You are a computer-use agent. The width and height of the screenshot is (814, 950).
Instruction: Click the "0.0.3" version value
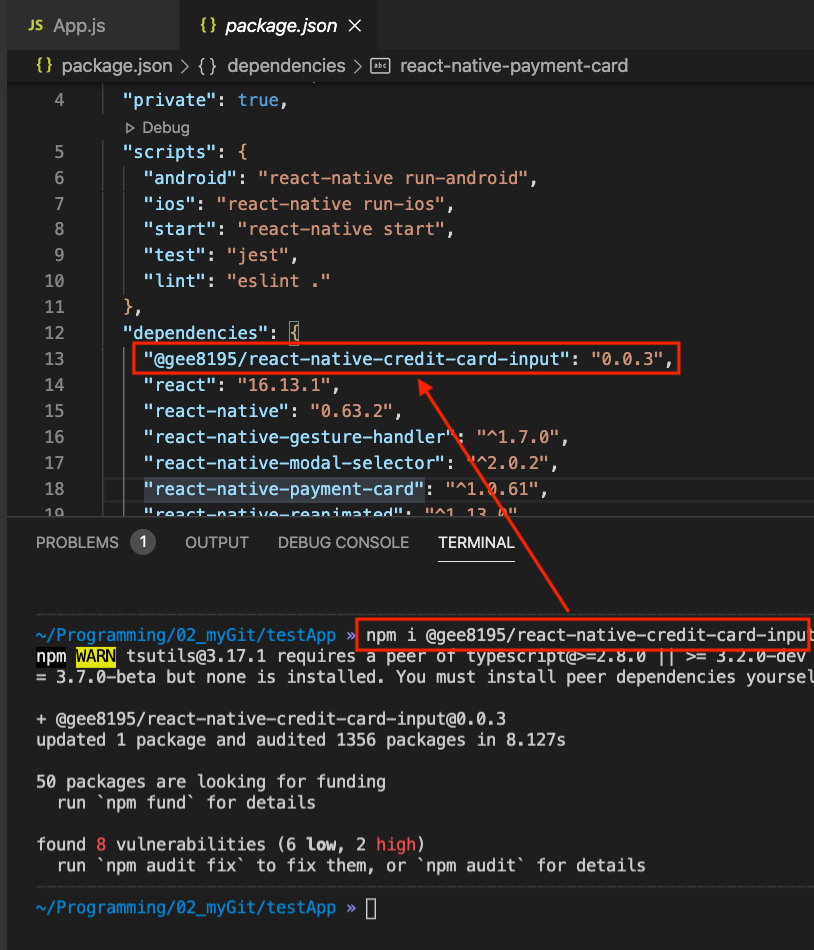tap(627, 359)
